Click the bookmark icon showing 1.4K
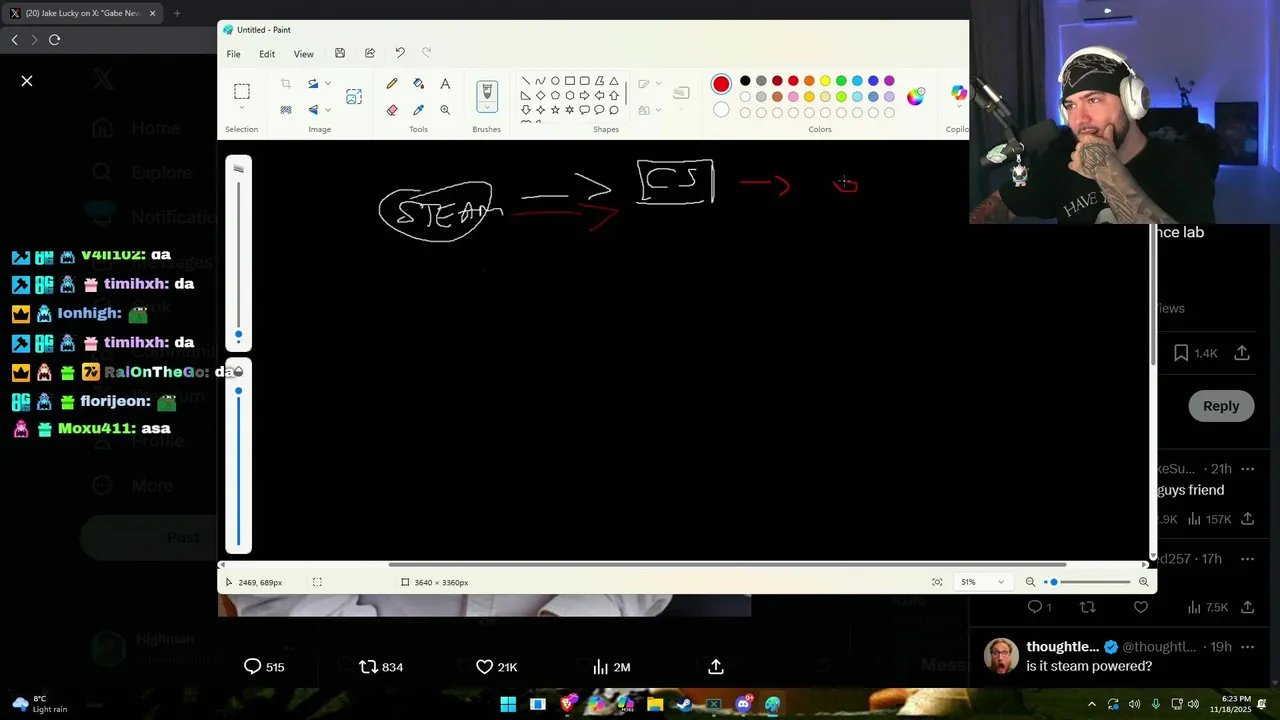Screen dimensions: 1280x720 coord(1181,353)
